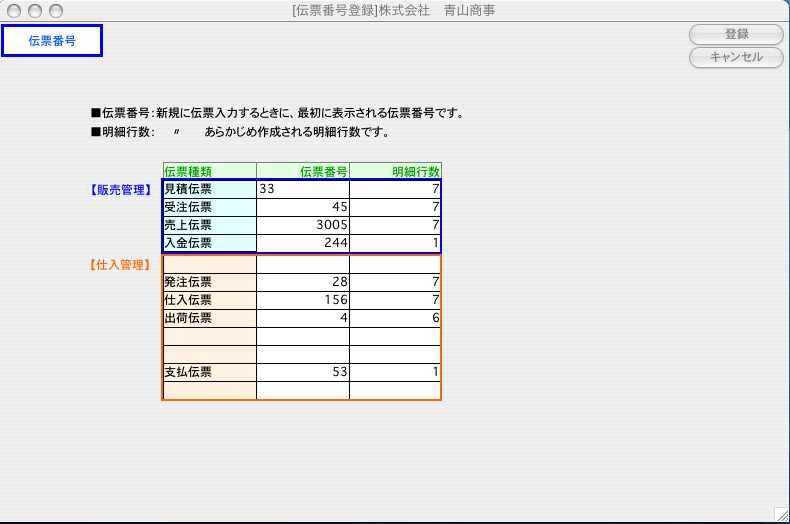Click the 受注伝票 number cell showing 45
The width and height of the screenshot is (790, 524).
click(303, 207)
